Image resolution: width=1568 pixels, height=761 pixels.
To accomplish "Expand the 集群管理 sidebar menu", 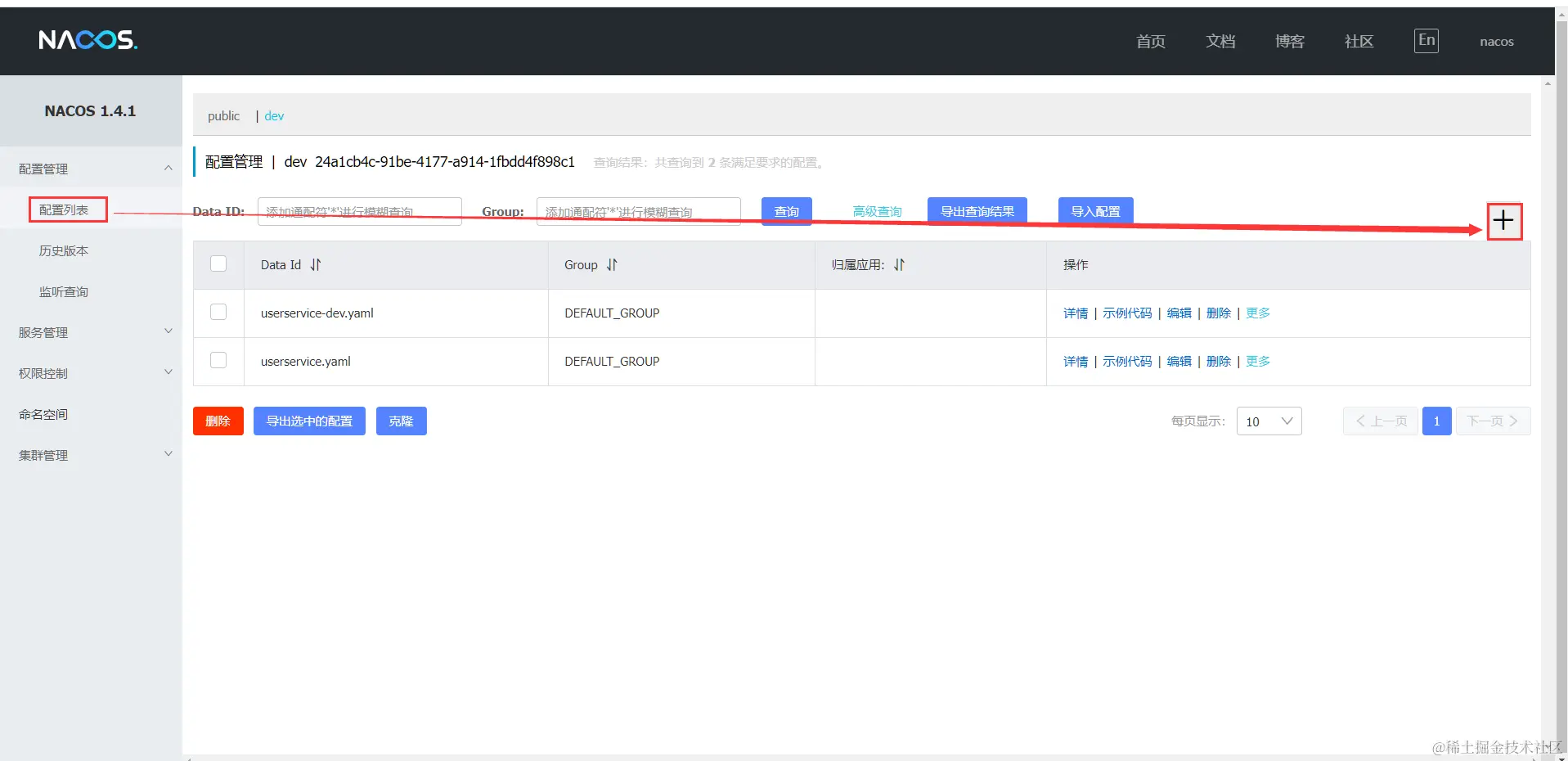I will point(91,455).
